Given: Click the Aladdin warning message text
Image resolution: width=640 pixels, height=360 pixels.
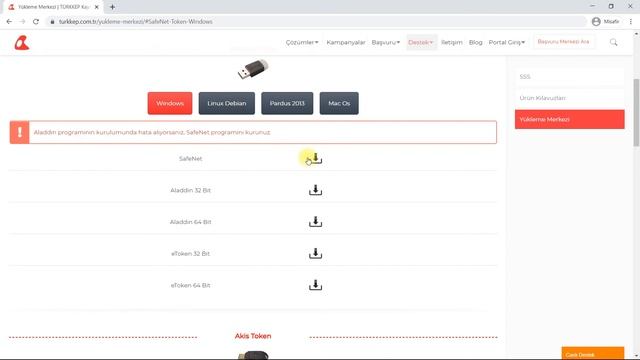Looking at the screenshot, I should tap(152, 132).
